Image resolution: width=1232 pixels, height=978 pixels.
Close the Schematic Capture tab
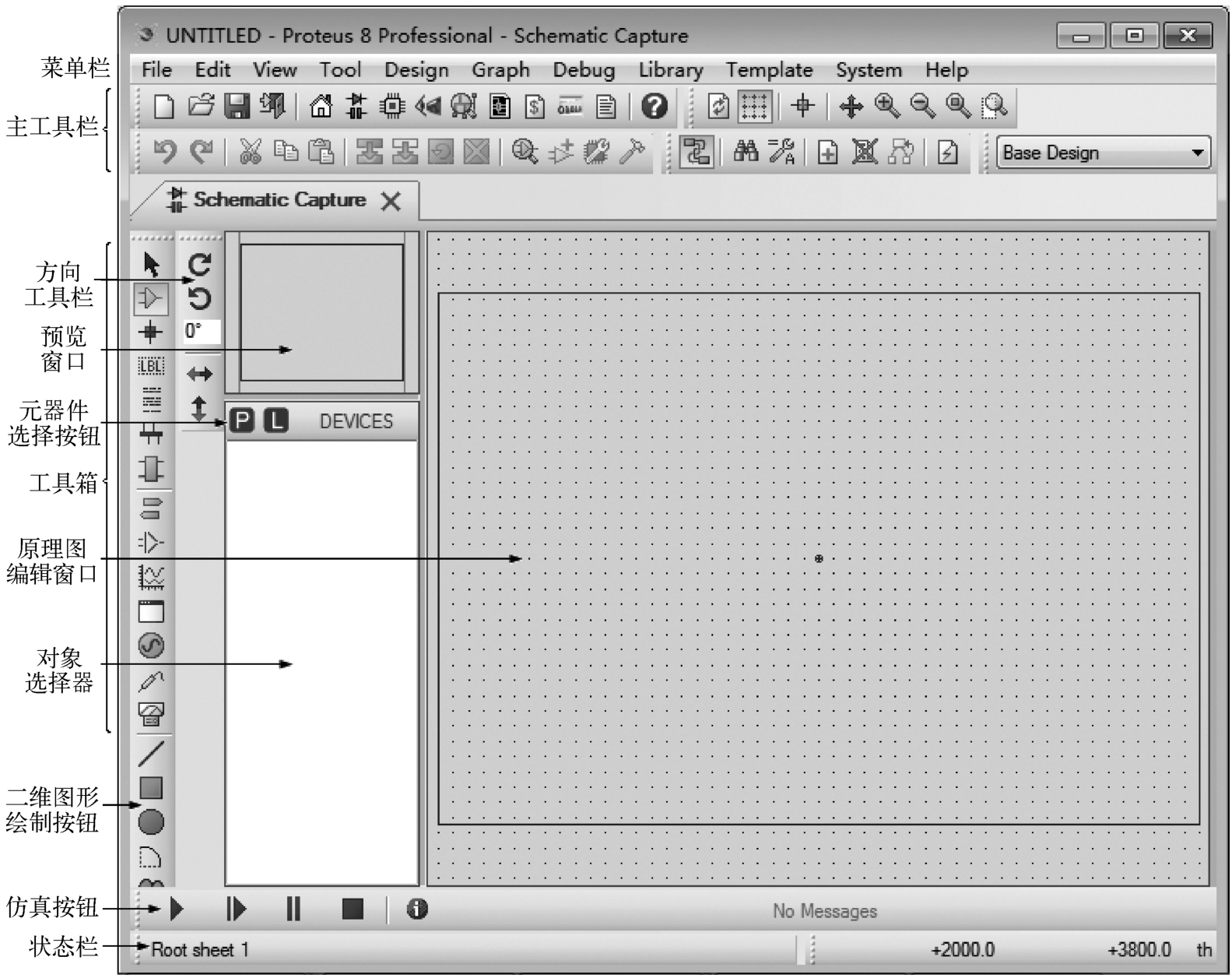[391, 202]
